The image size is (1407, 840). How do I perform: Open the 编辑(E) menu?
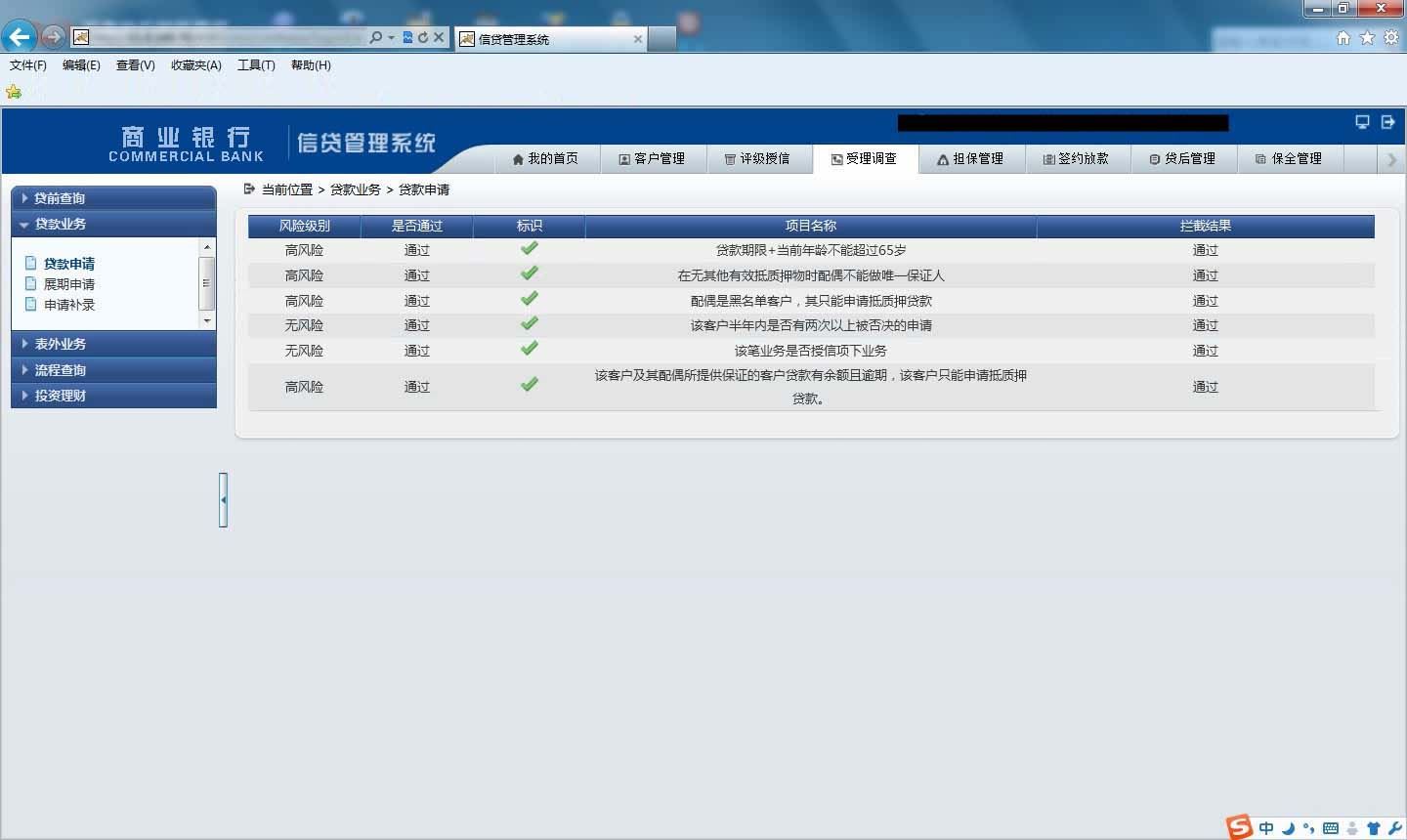(81, 65)
